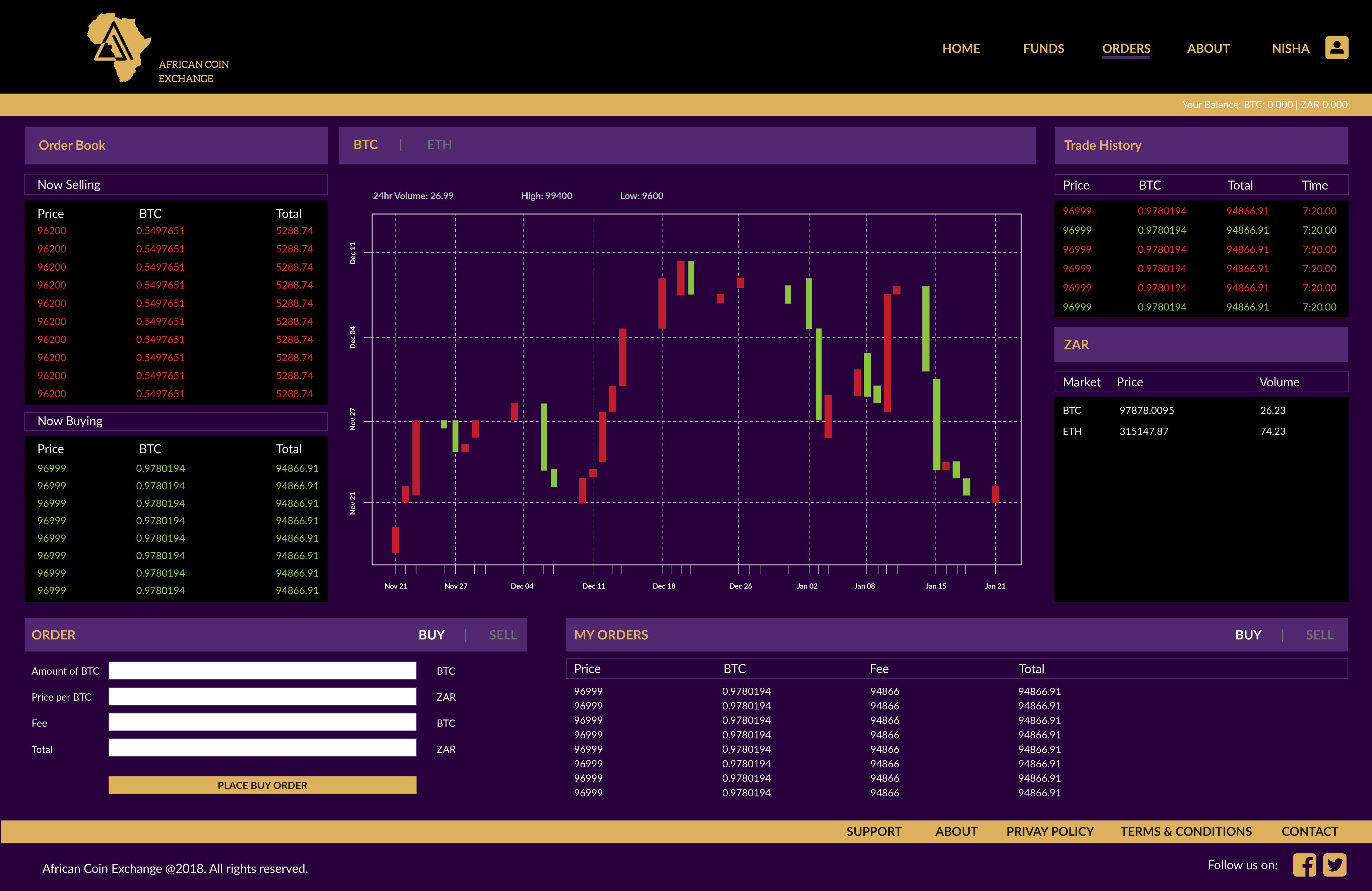Click the Price per BTC input field

point(262,696)
